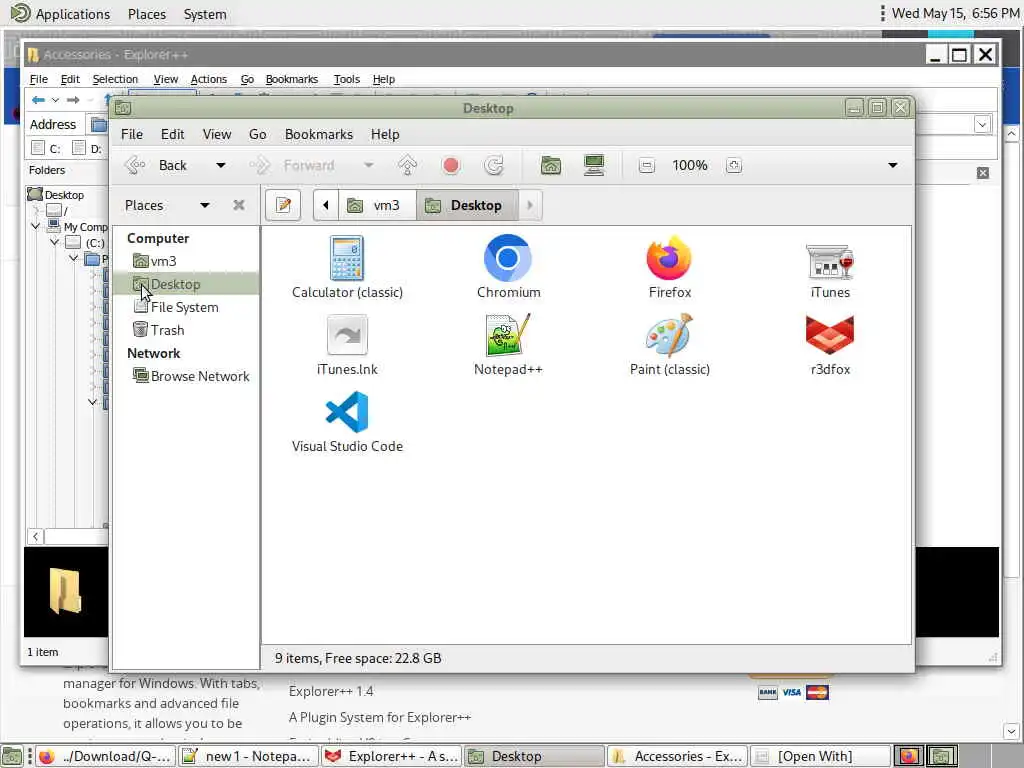Open the Applications menu in top panel
Screen dimensions: 1024x768
[61, 14]
